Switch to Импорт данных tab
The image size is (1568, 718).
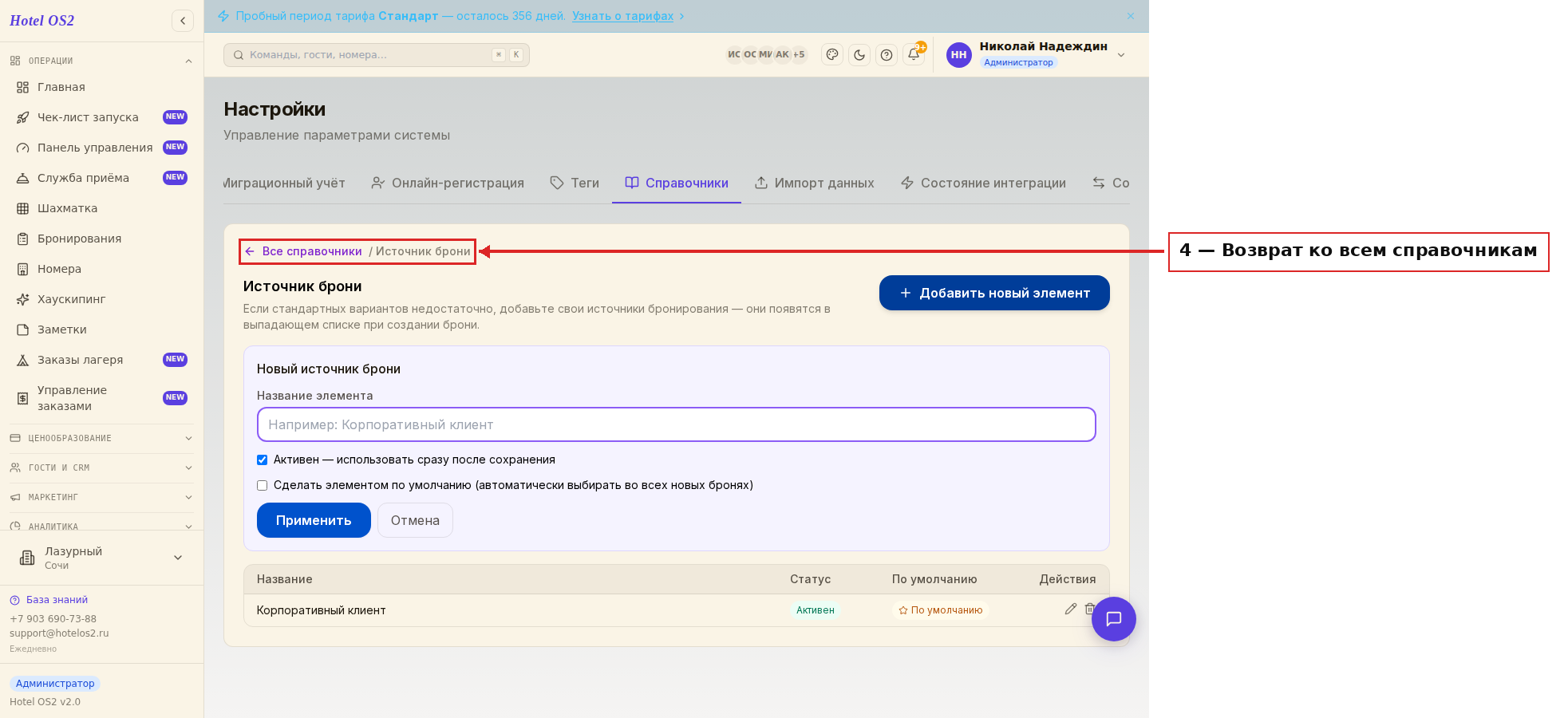pos(815,183)
